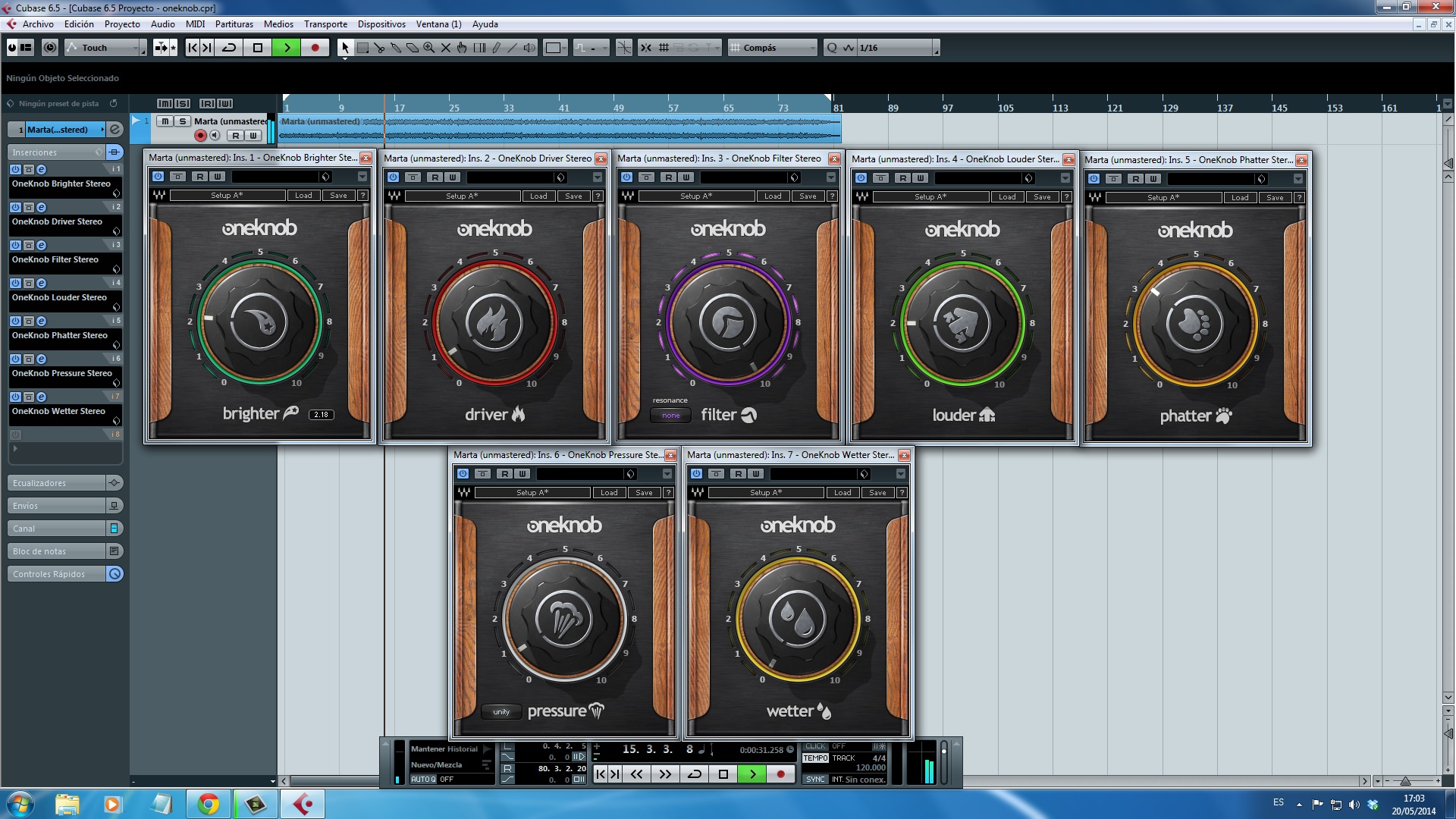The image size is (1456, 819).
Task: Toggle power button in OneKnob Wetter window
Action: click(696, 474)
